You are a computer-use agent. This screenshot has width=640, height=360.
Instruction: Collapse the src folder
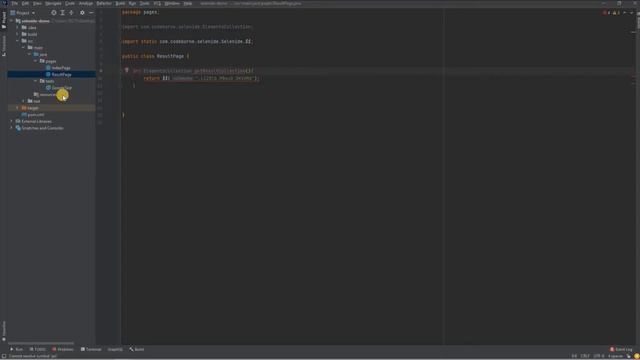[18, 41]
